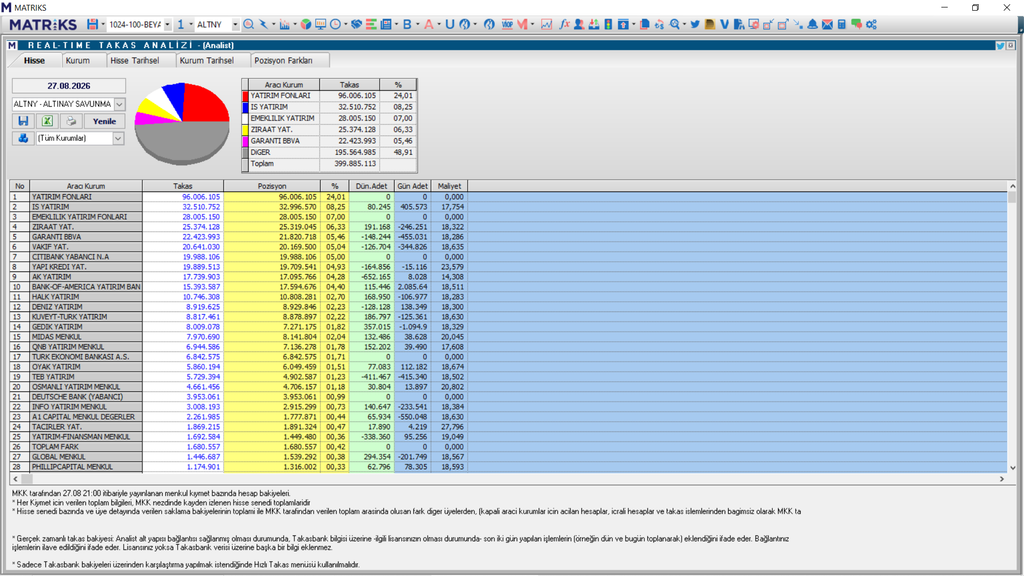Click the red letter A toolbar icon
1024x576 pixels.
pos(428,24)
